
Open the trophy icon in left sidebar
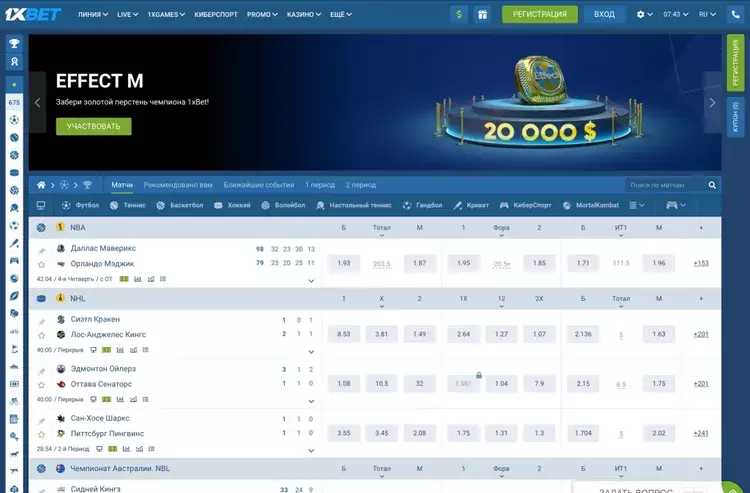click(14, 44)
